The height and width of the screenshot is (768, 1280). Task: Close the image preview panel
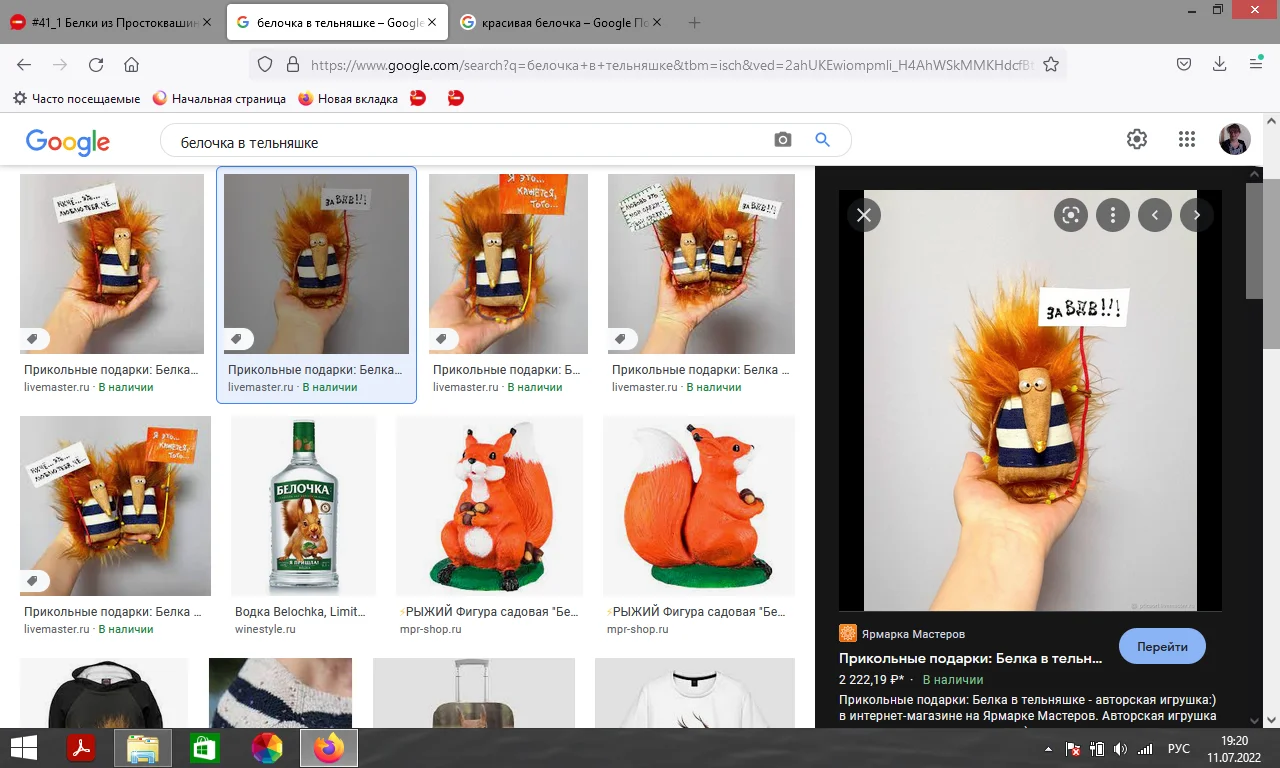coord(864,215)
